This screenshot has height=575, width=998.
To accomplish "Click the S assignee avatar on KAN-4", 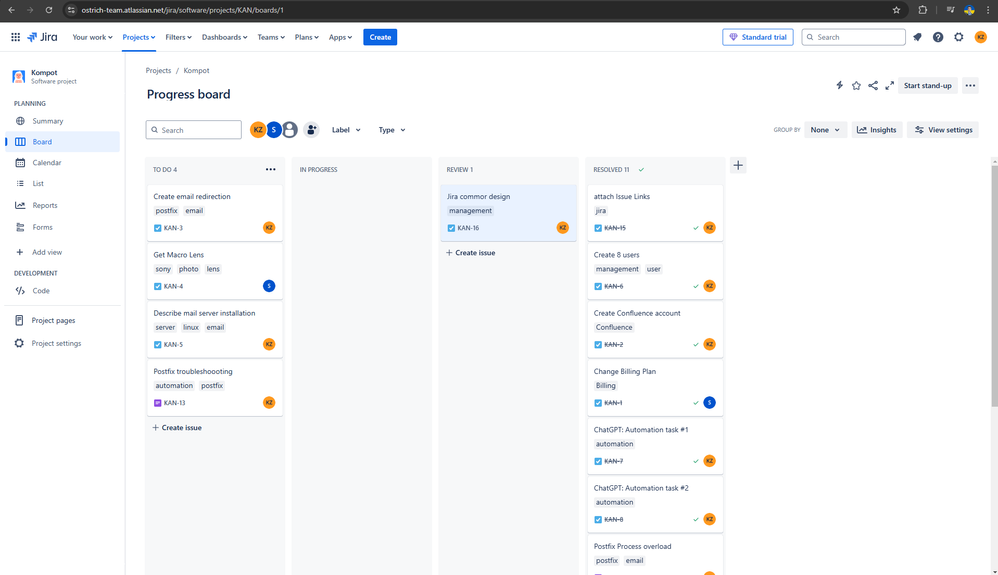I will click(x=269, y=286).
